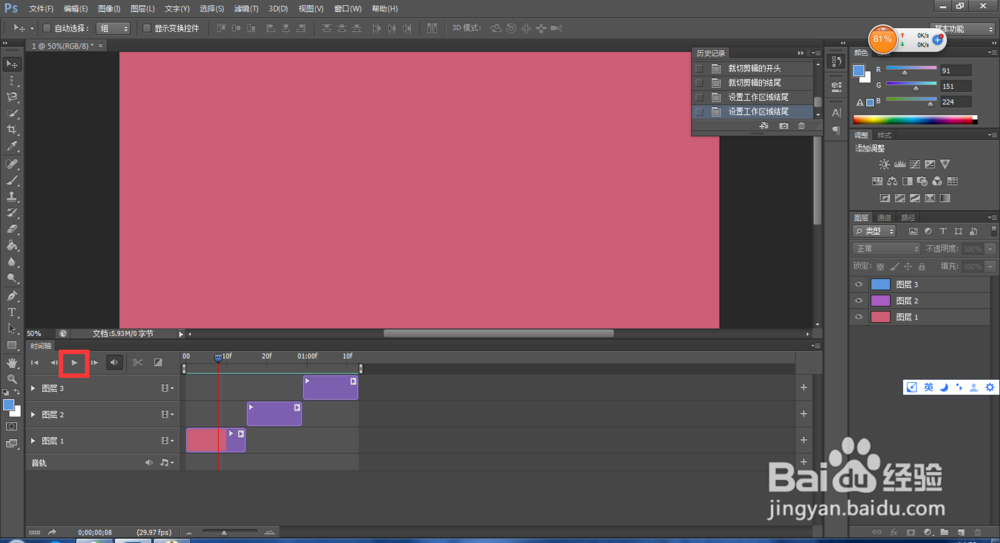Add media to 图层 2 track plus button
This screenshot has height=543, width=1000.
pyautogui.click(x=804, y=413)
